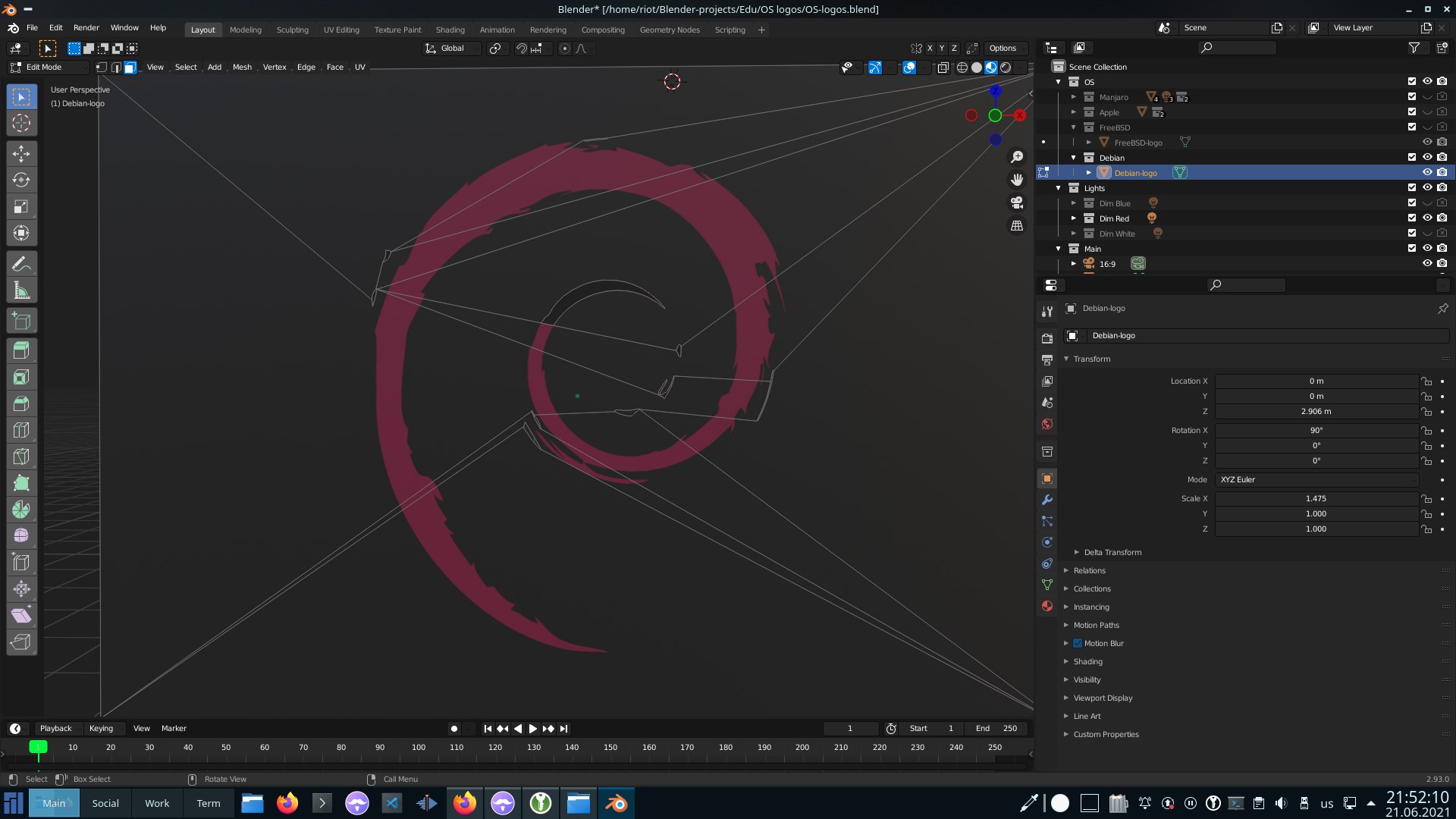Open the Mesh menu
Image resolution: width=1456 pixels, height=819 pixels.
(x=242, y=67)
